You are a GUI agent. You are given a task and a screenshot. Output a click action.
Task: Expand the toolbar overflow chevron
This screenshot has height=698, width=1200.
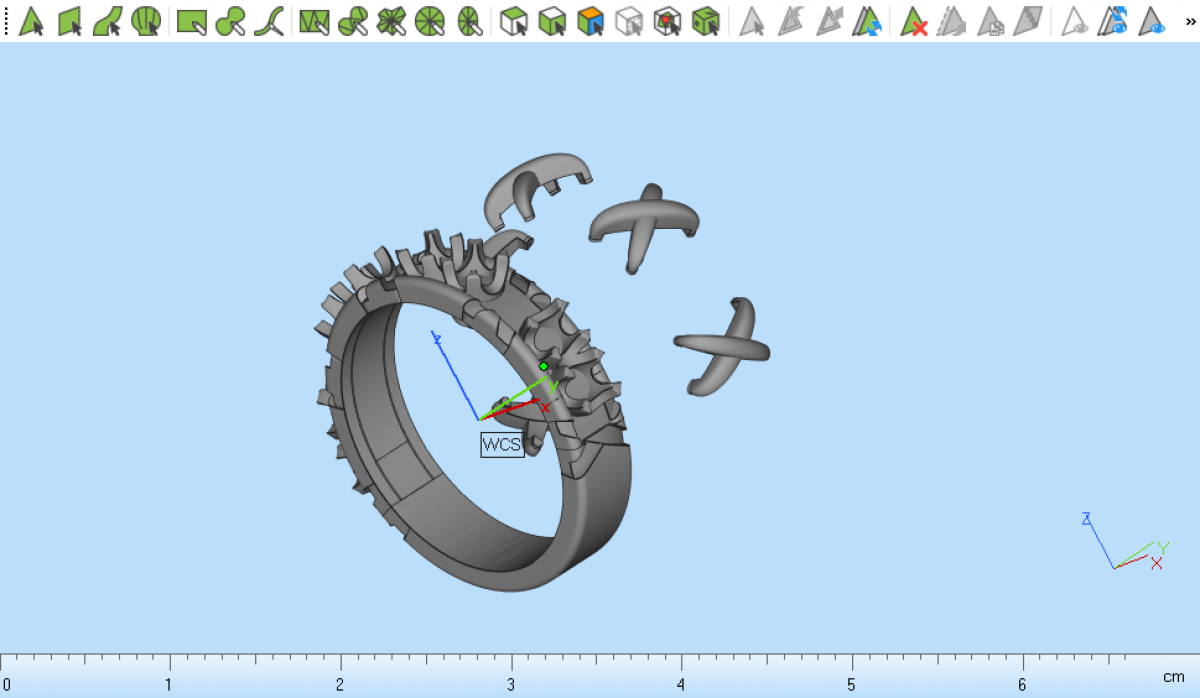pos(1190,20)
